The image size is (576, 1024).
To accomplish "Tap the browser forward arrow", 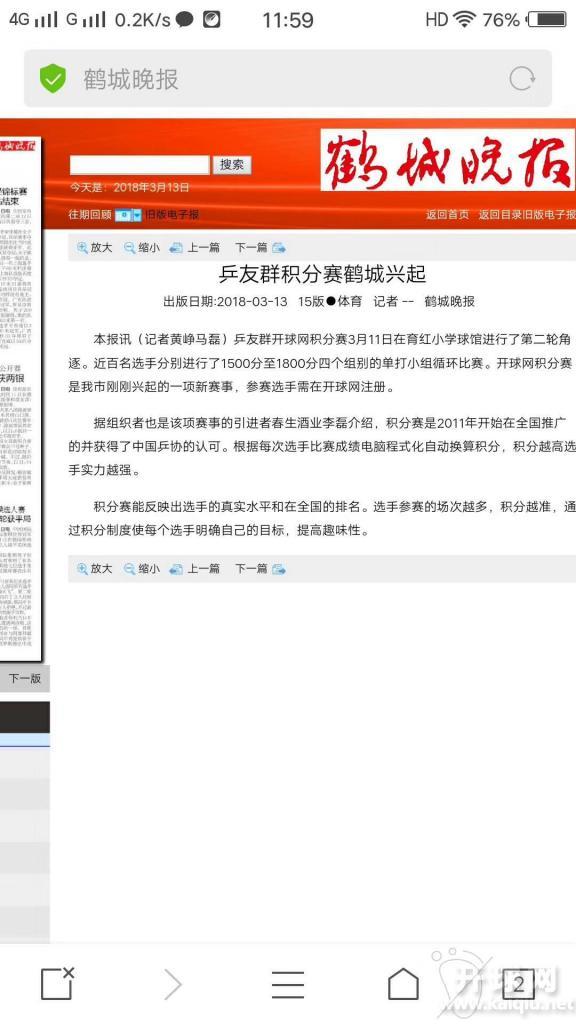I will pyautogui.click(x=173, y=984).
